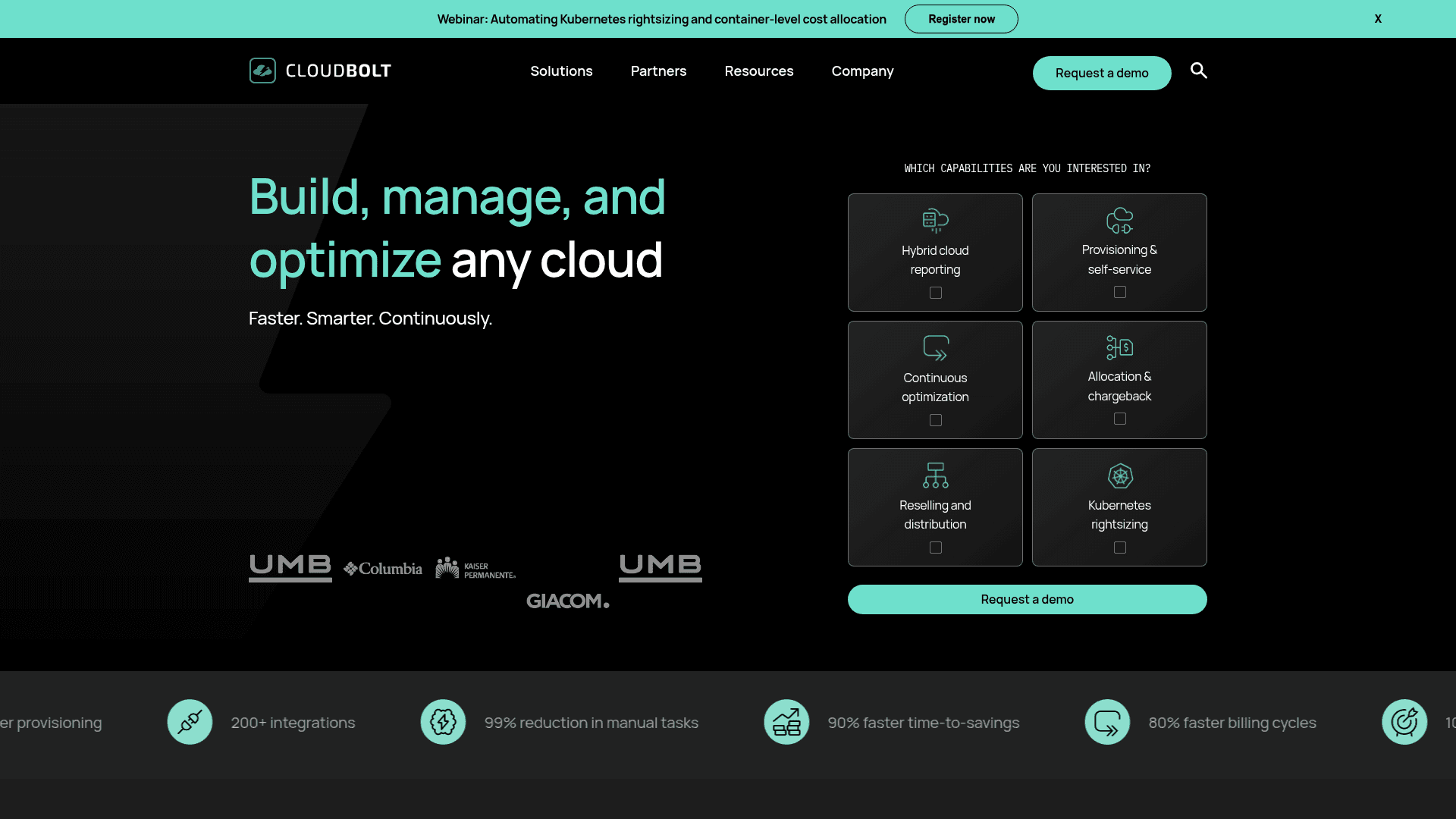
Task: Open the Solutions dropdown menu
Action: click(x=561, y=71)
